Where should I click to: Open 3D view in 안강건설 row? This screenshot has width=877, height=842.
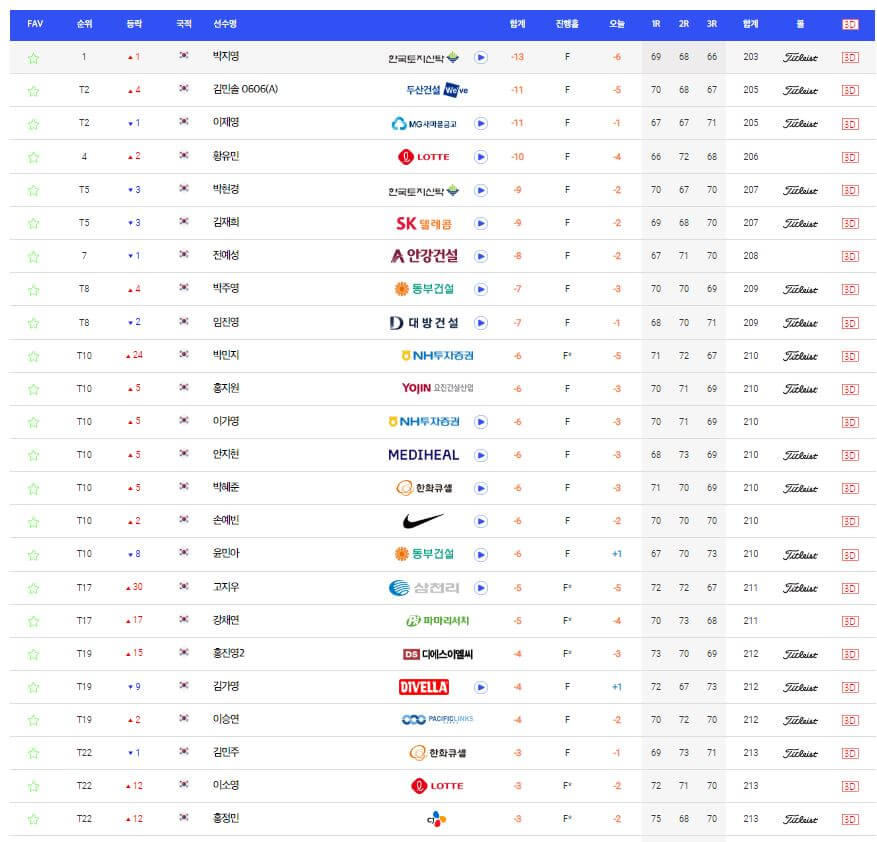tap(850, 257)
